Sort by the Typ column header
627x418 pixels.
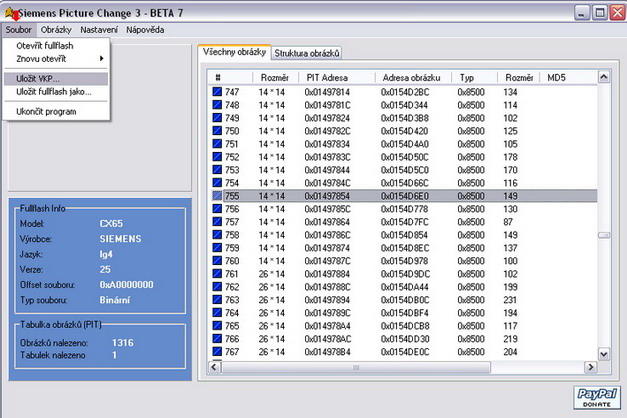(x=474, y=78)
